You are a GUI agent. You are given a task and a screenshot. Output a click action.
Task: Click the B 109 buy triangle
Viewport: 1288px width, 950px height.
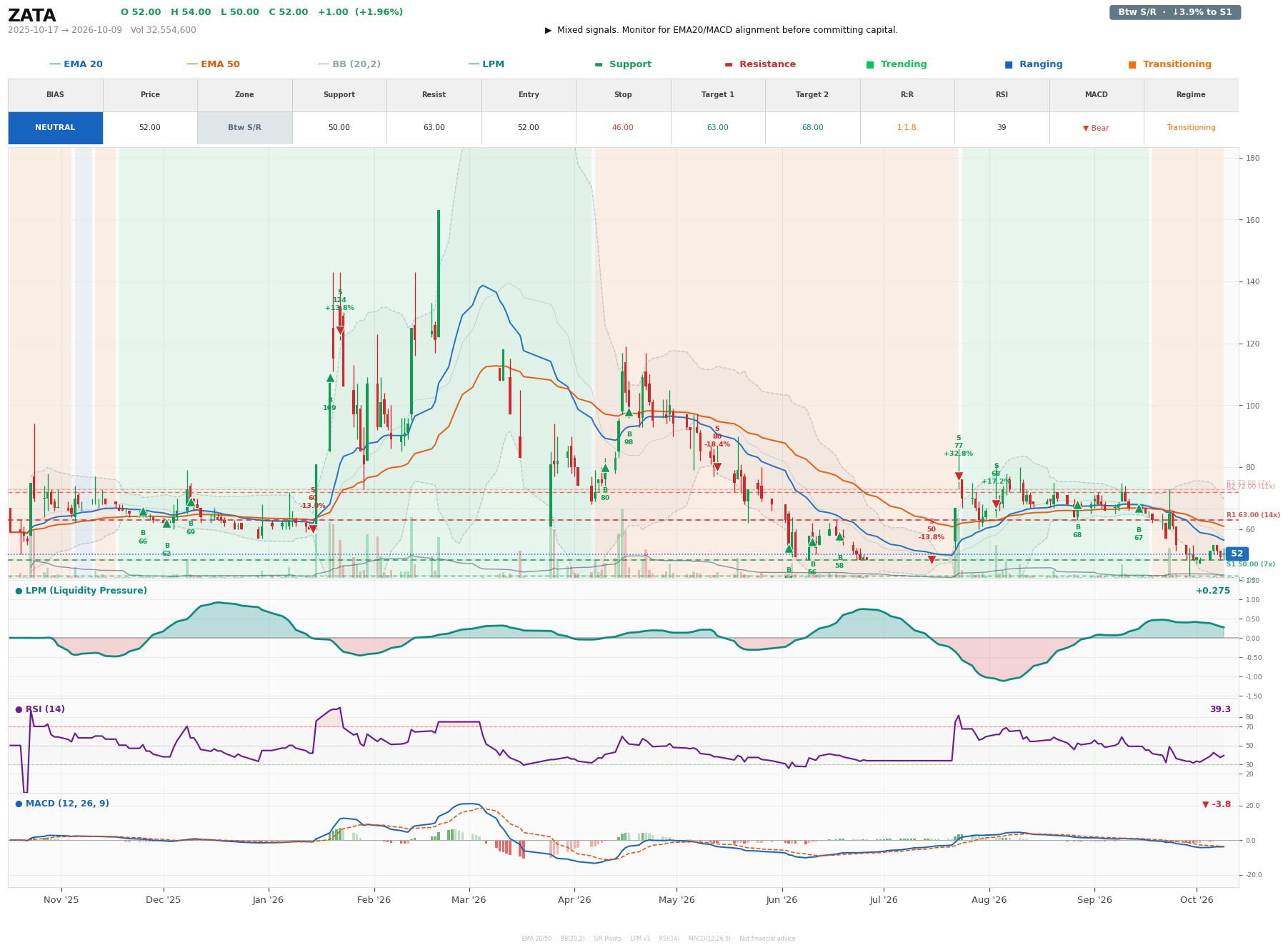330,378
